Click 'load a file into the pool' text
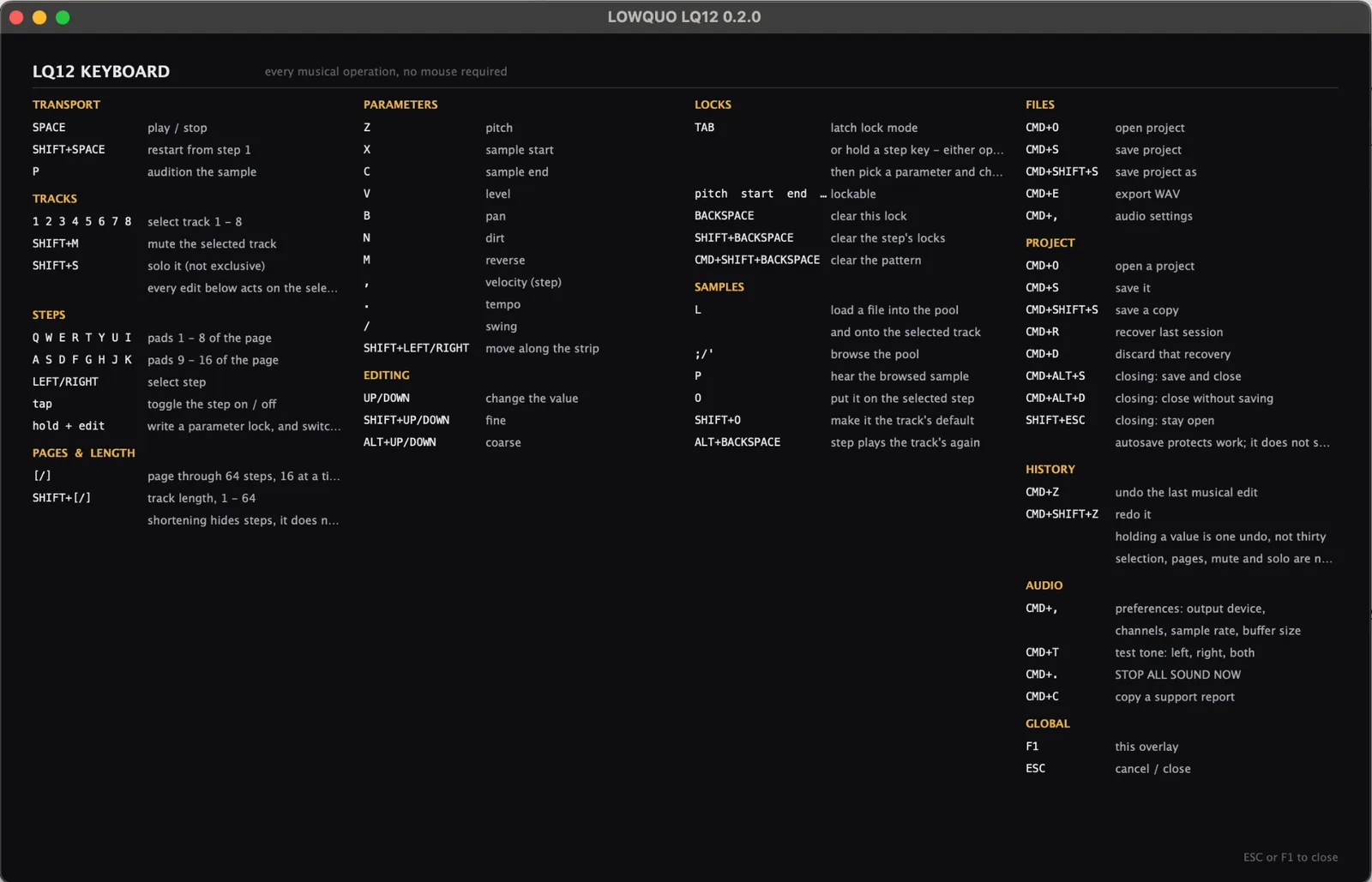 [894, 310]
